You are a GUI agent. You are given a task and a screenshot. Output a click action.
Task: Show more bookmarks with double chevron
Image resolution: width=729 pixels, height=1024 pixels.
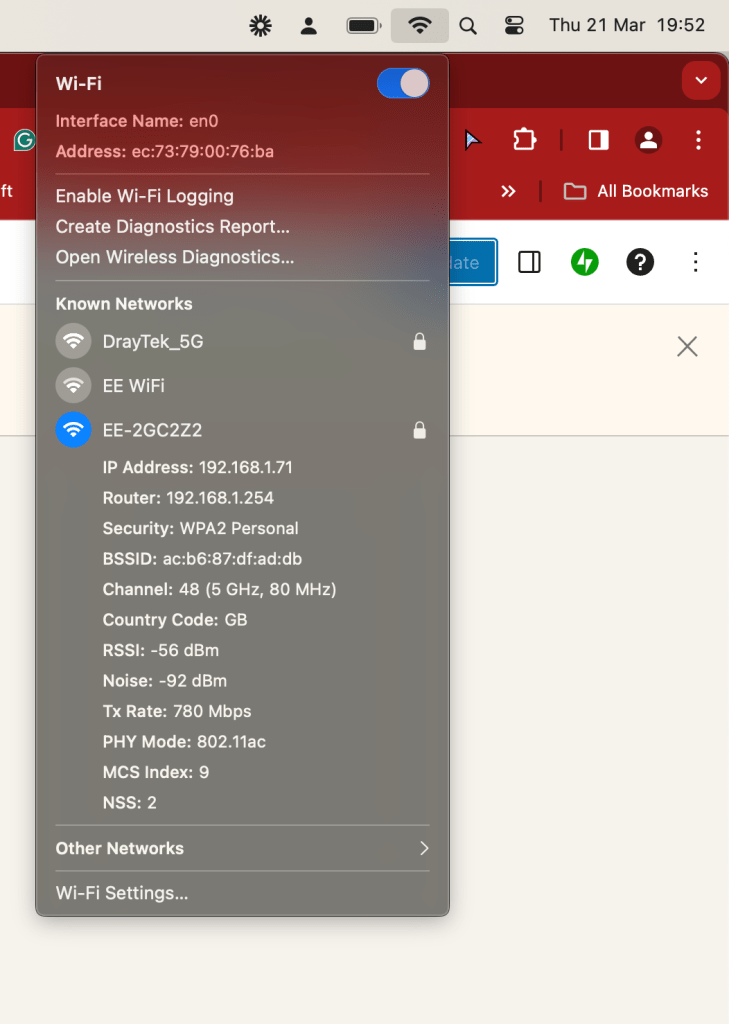pos(508,191)
